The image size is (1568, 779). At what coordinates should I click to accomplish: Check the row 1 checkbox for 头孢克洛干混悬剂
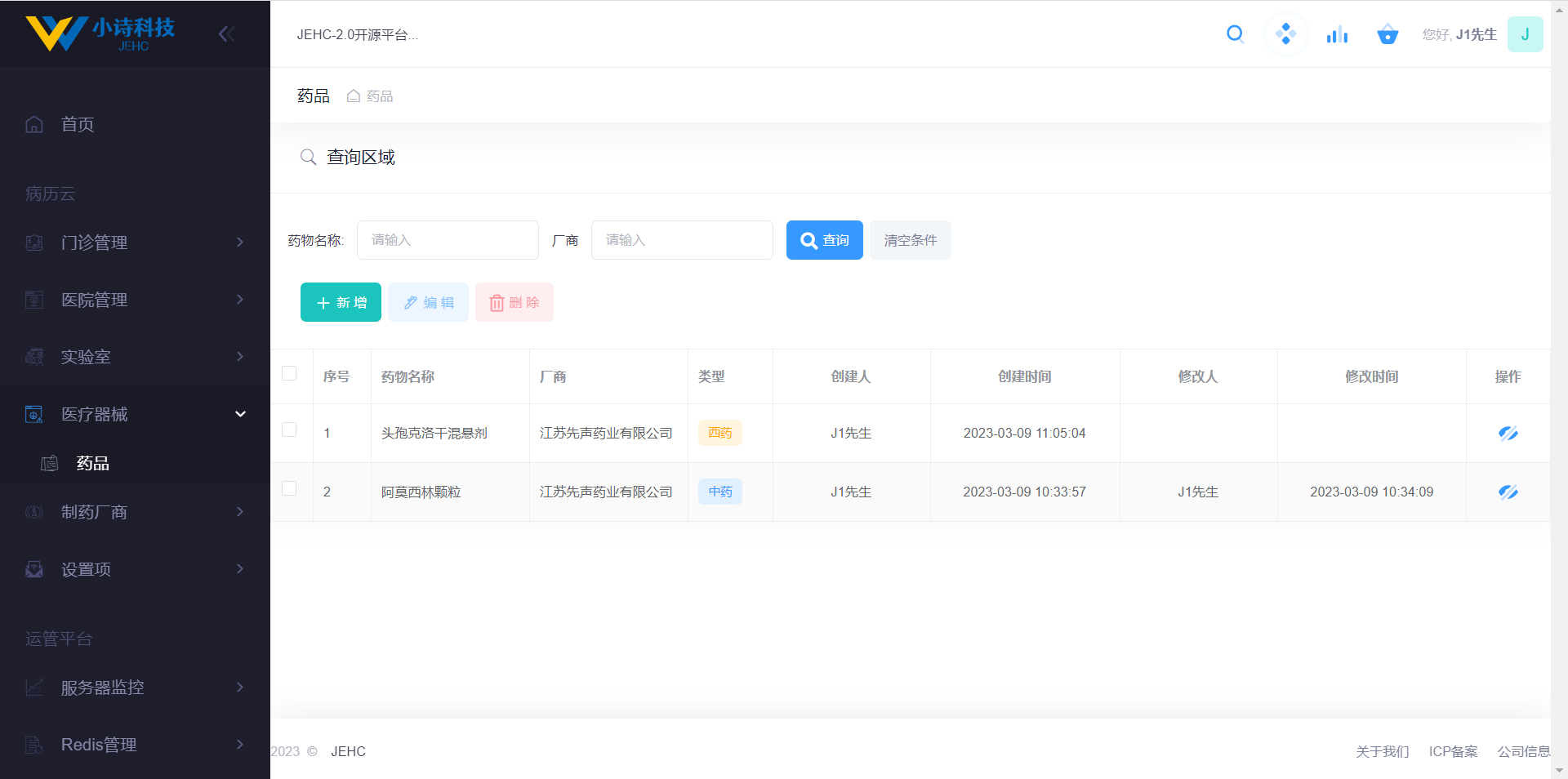(x=289, y=430)
